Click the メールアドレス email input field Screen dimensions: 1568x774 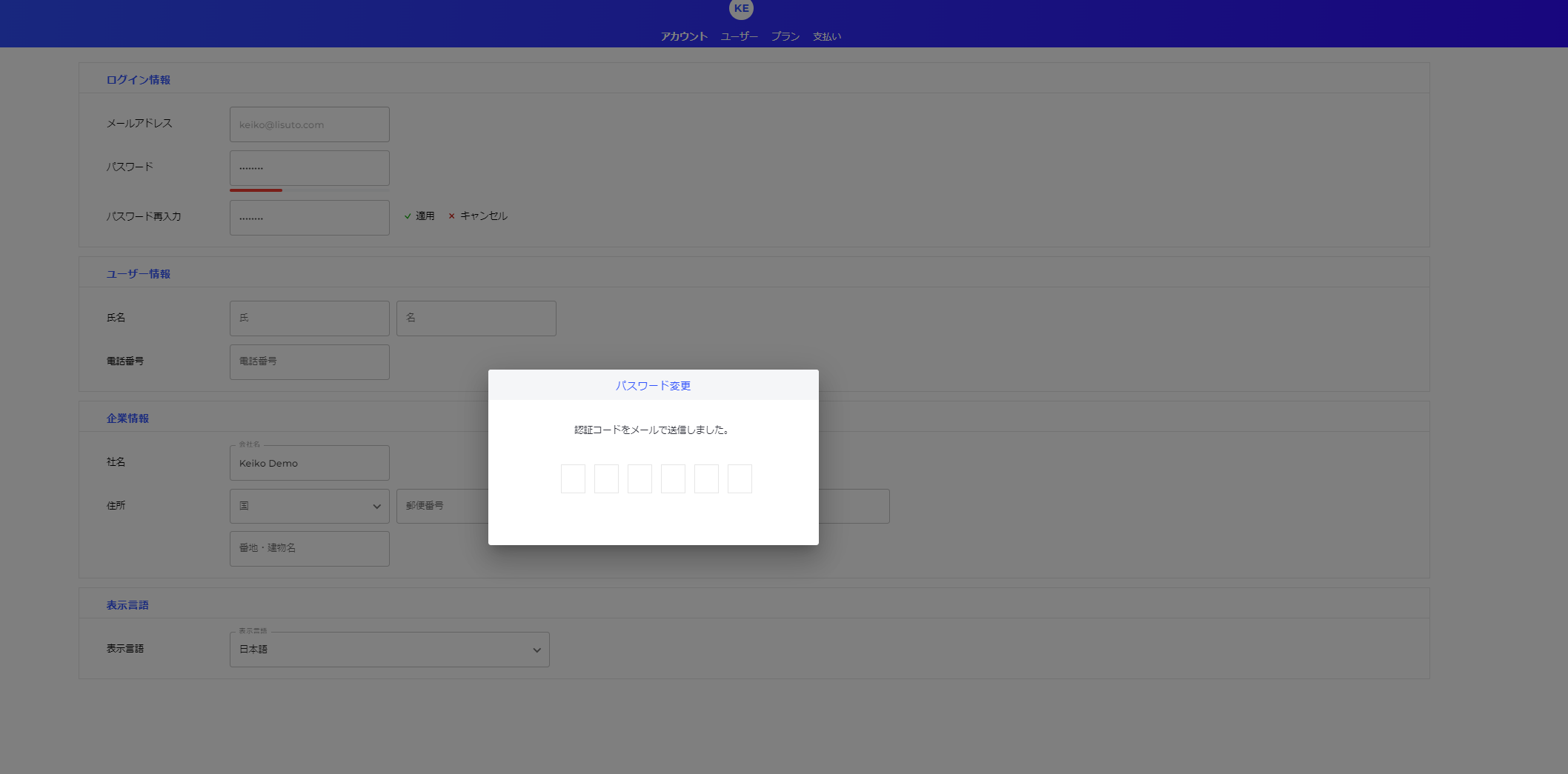[310, 124]
